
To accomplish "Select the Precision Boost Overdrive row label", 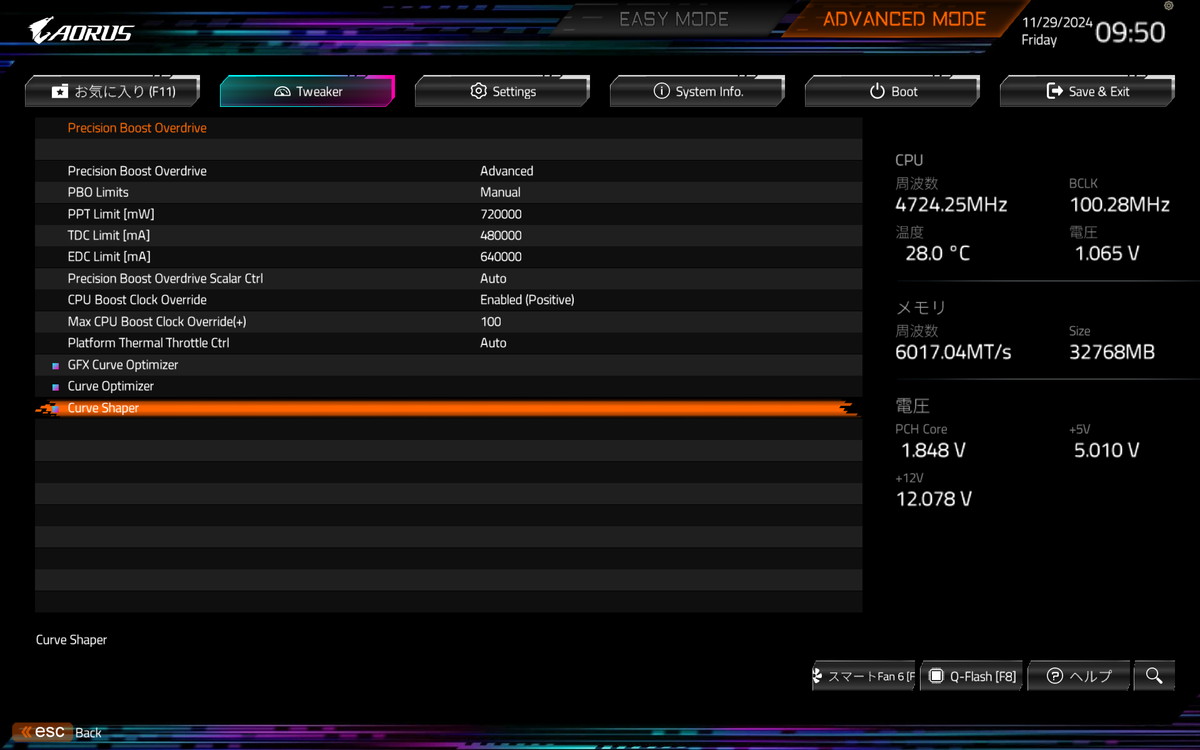I will pos(137,171).
